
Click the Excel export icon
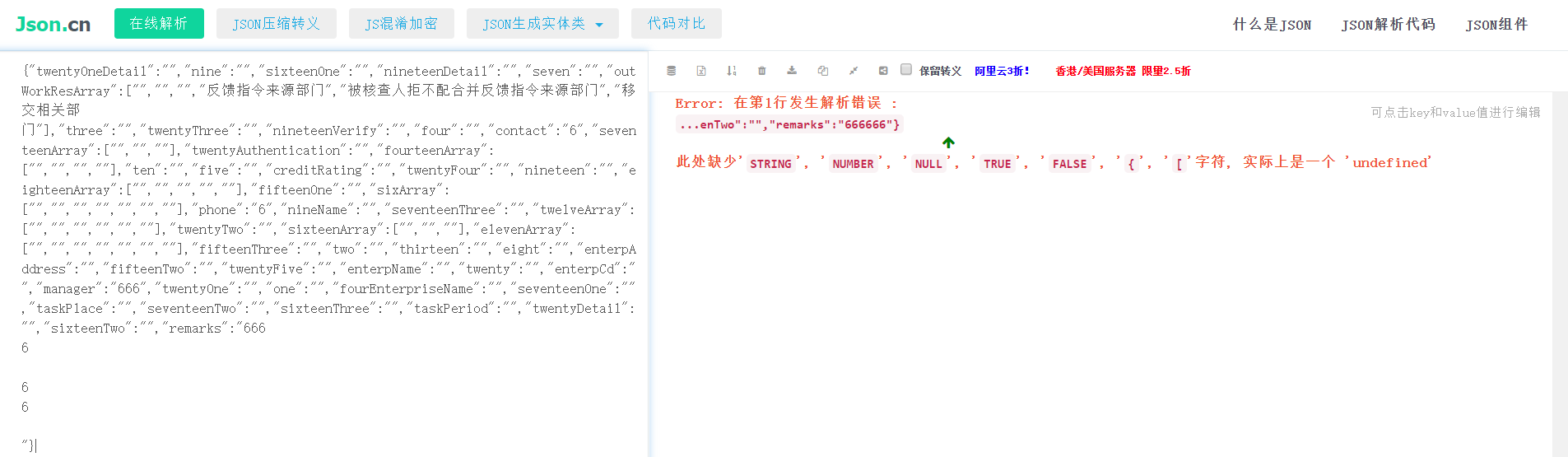click(x=701, y=71)
